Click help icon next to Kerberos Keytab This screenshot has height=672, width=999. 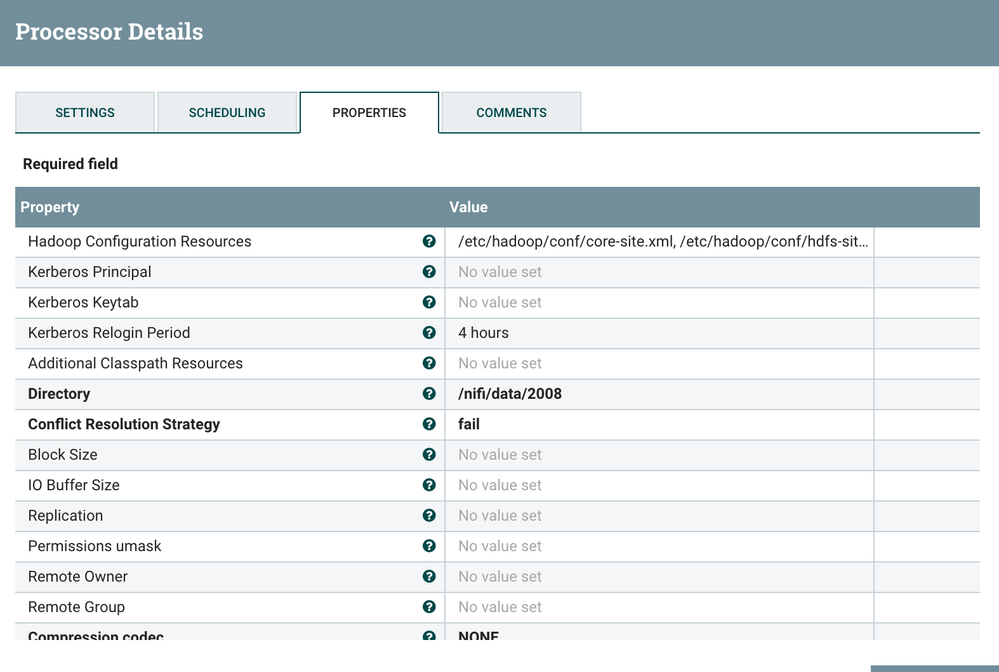429,303
